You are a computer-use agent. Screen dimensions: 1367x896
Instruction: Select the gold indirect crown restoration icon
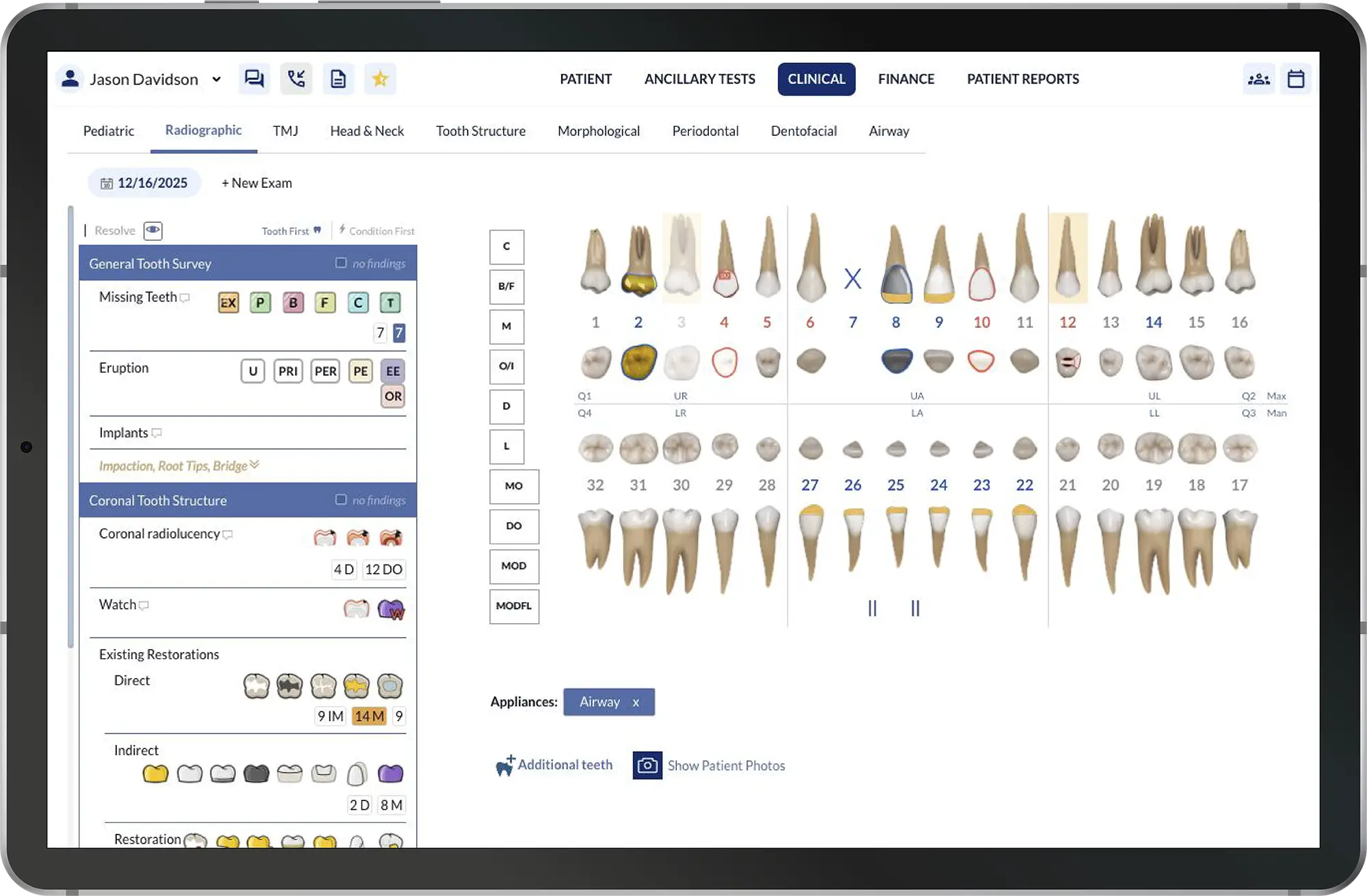(155, 774)
